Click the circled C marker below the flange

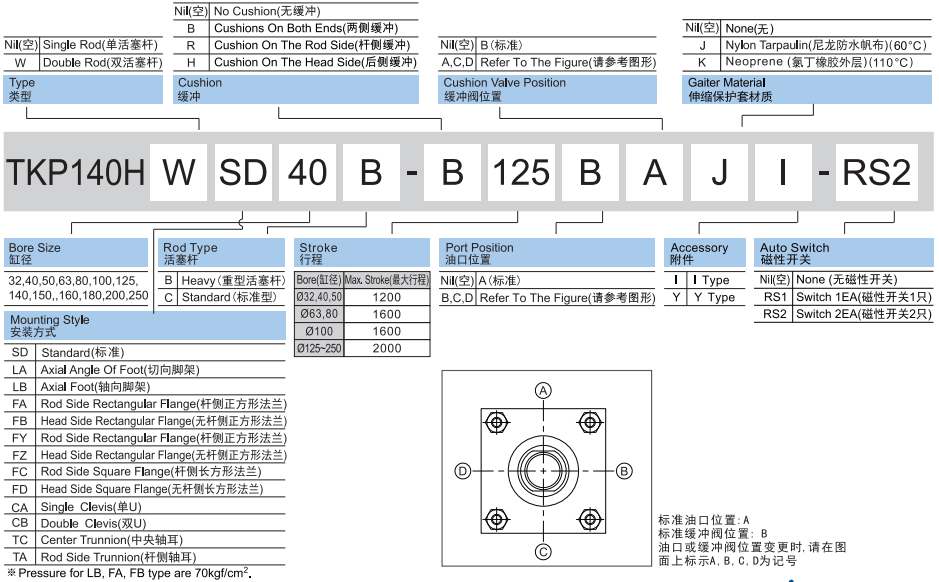click(x=543, y=551)
